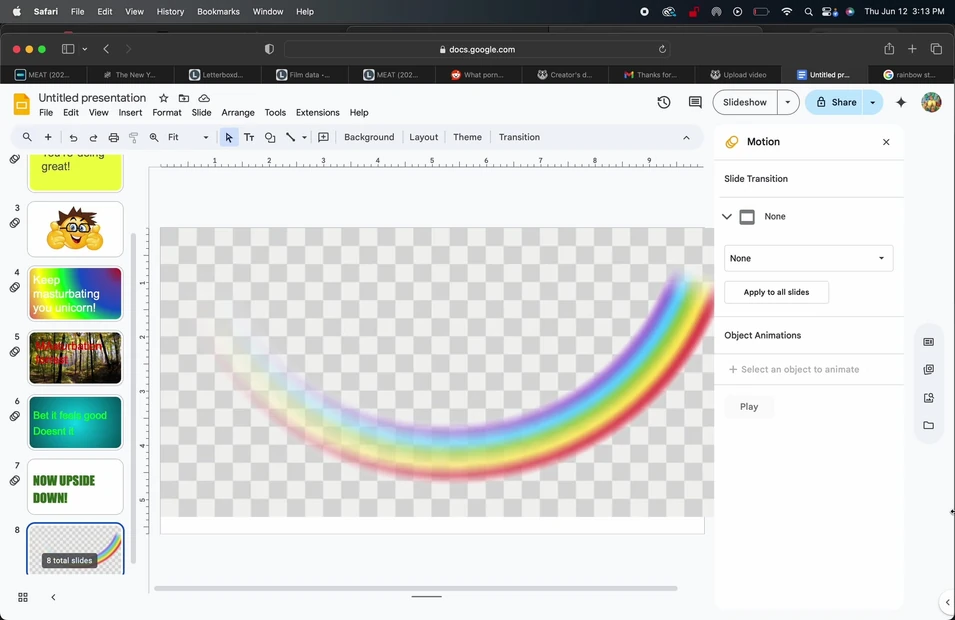Switch to grid view of slides
Screen dimensions: 955x620
click(x=23, y=597)
